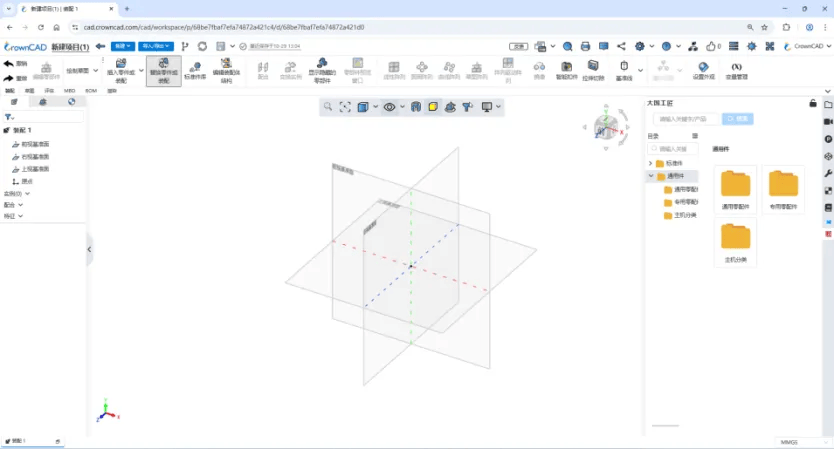Toggle the lock icon on library panel

pyautogui.click(x=813, y=103)
